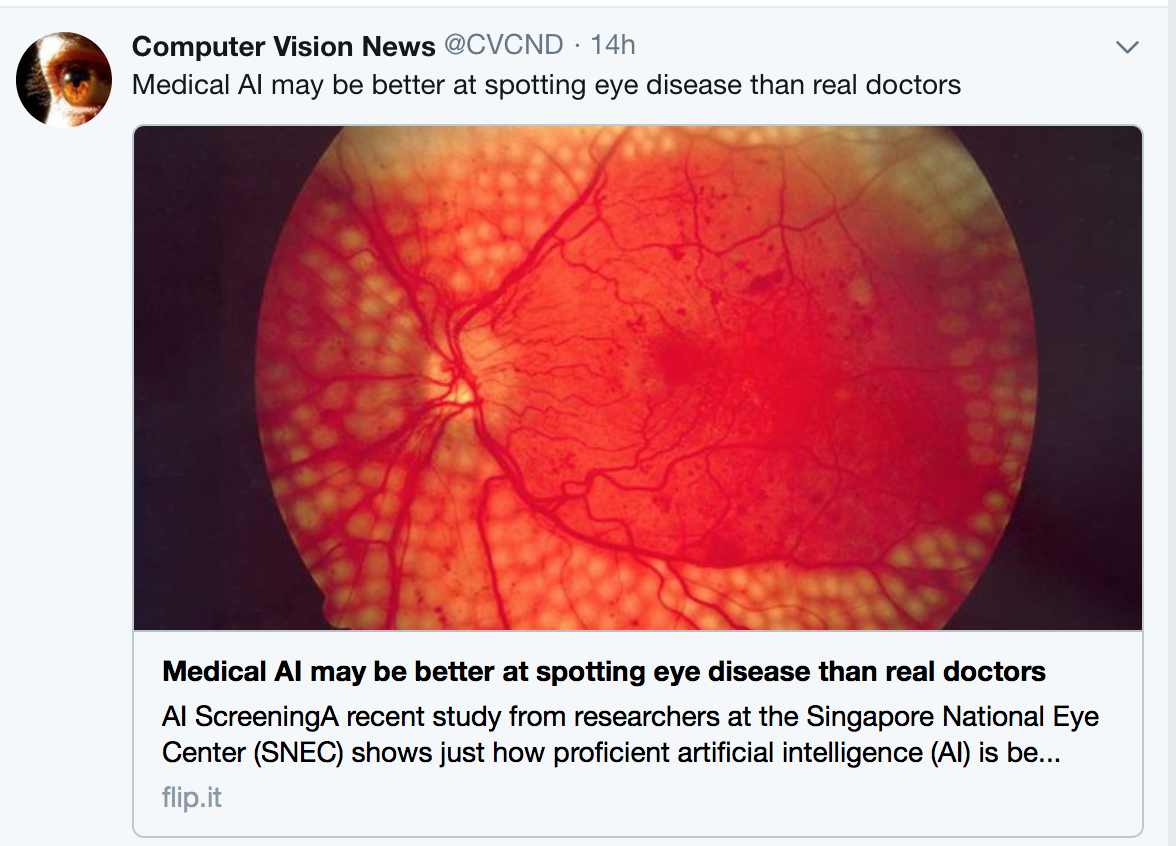Click the @CVCND handle
Screen dimensions: 1176x846
[503, 46]
